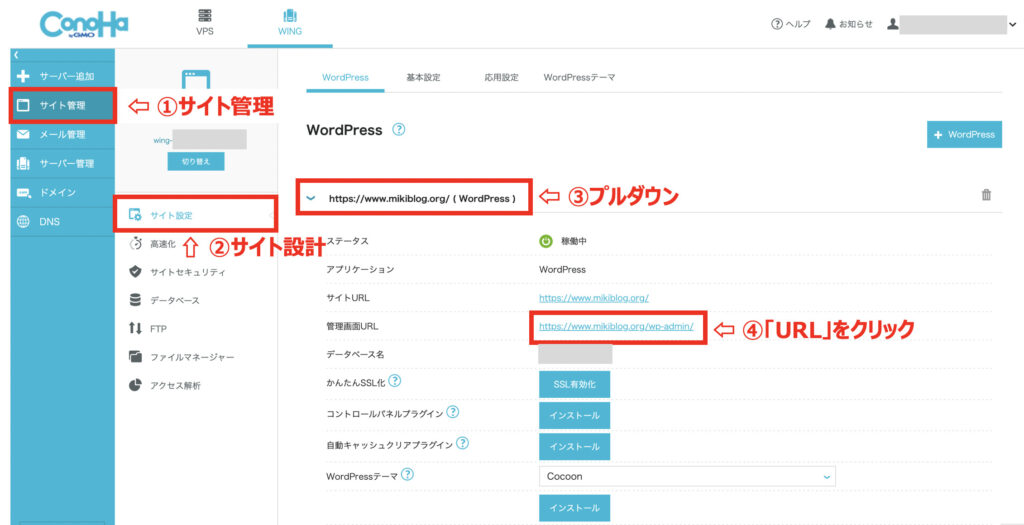The width and height of the screenshot is (1024, 525).
Task: Click インストール for コントロールパネルプラグイン
Action: coord(575,416)
